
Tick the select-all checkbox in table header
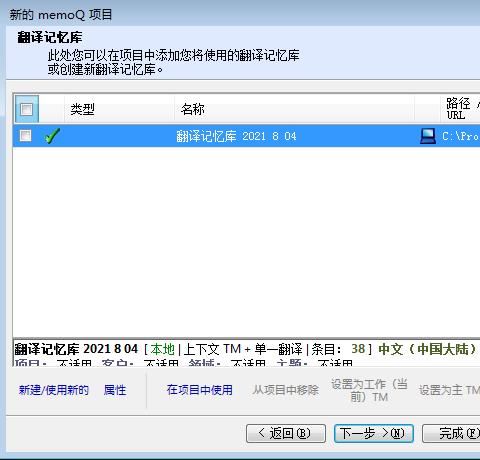pos(27,109)
